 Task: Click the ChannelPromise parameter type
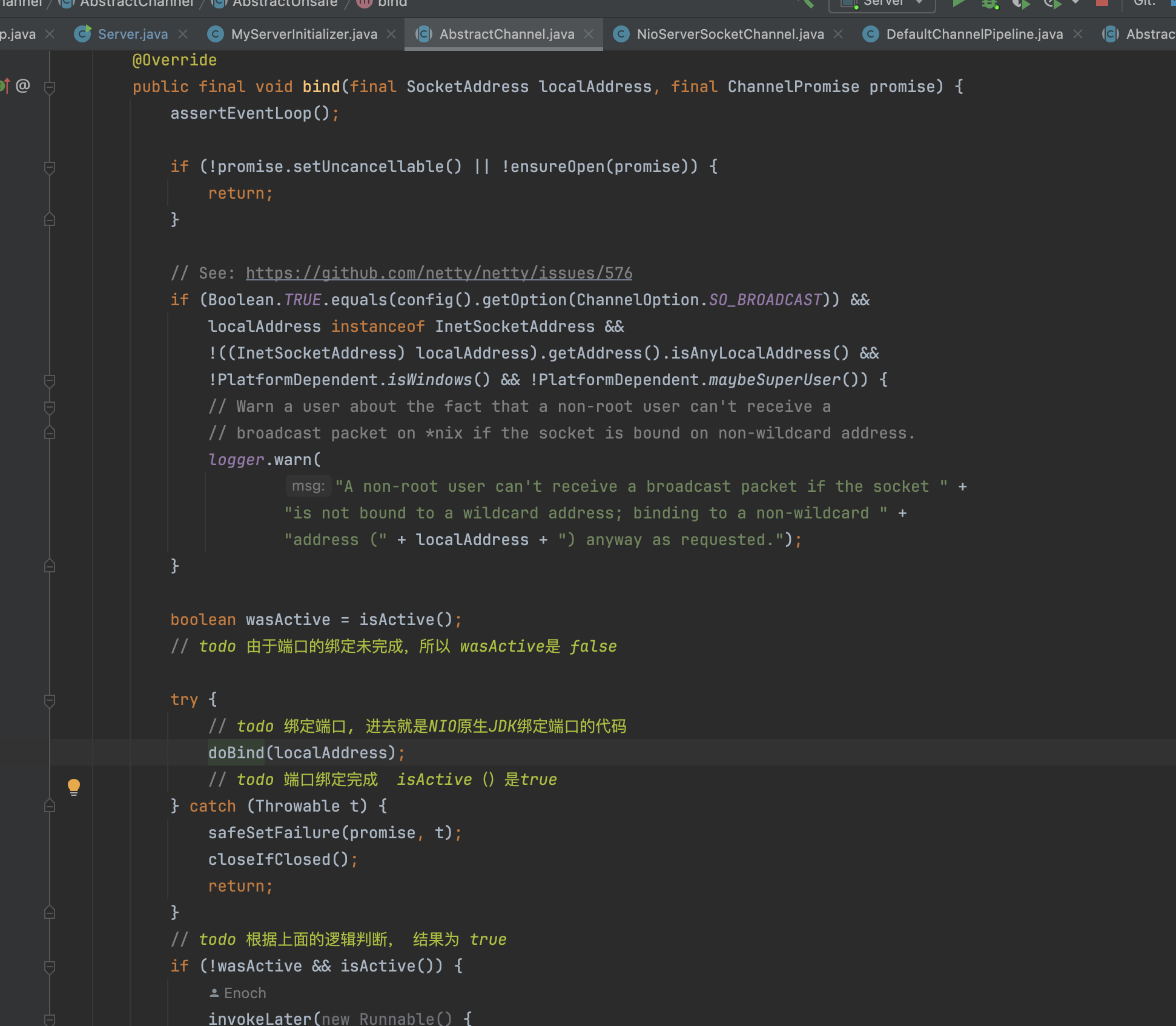[793, 87]
